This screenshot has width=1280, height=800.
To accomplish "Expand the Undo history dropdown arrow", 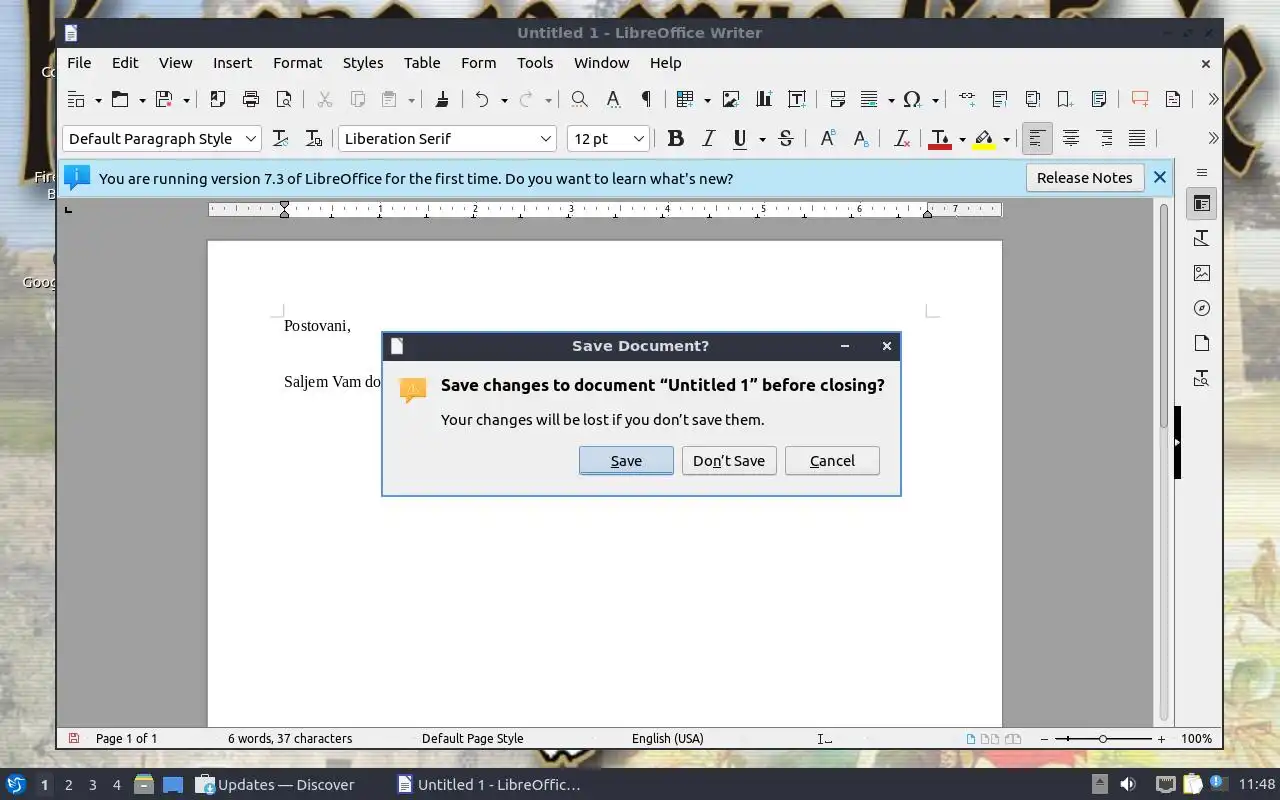I will pos(504,100).
